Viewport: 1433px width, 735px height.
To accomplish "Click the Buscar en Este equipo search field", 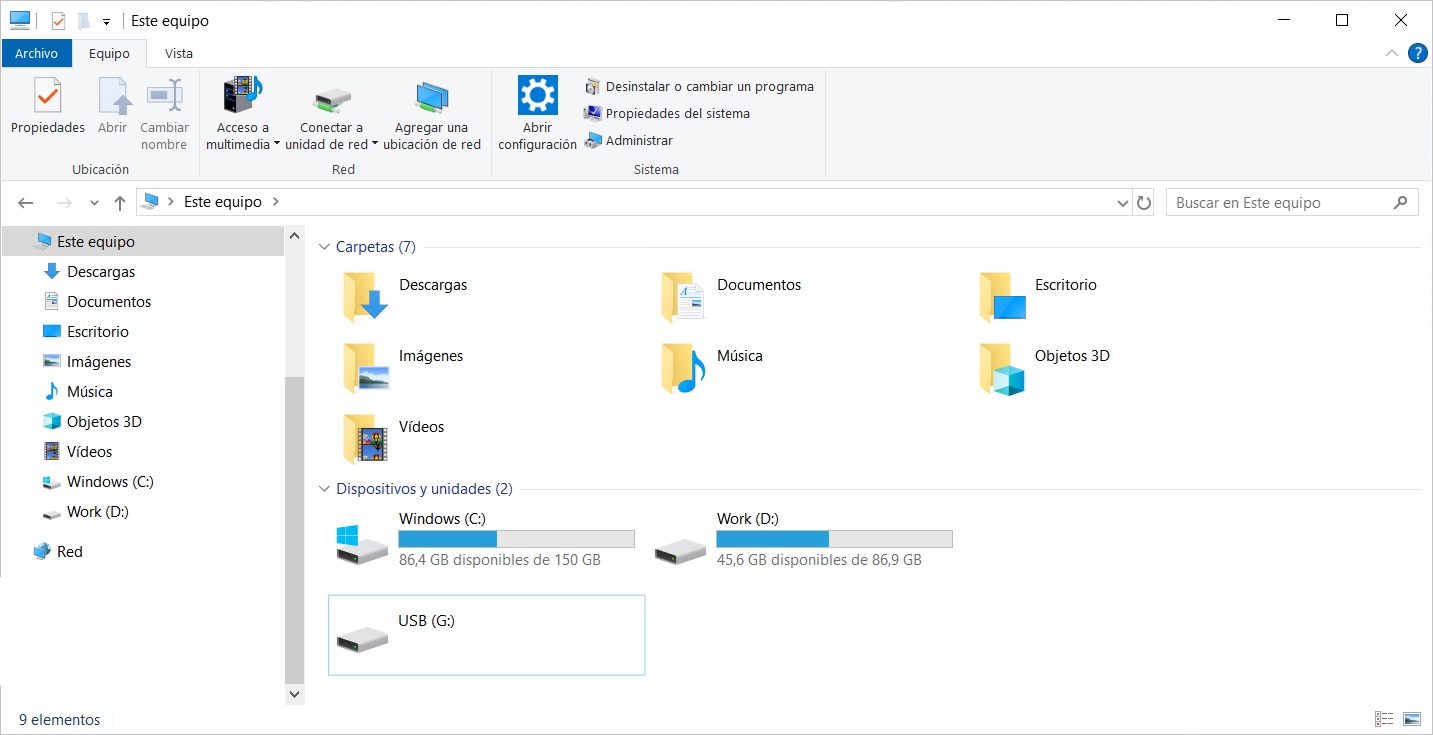I will (1278, 203).
